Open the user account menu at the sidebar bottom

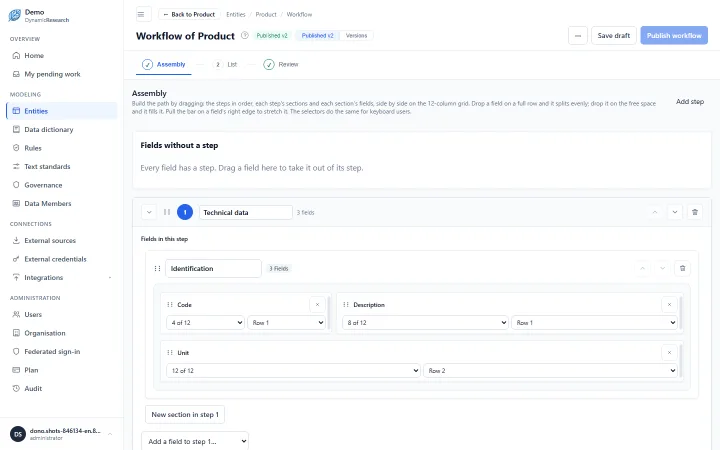click(62, 434)
